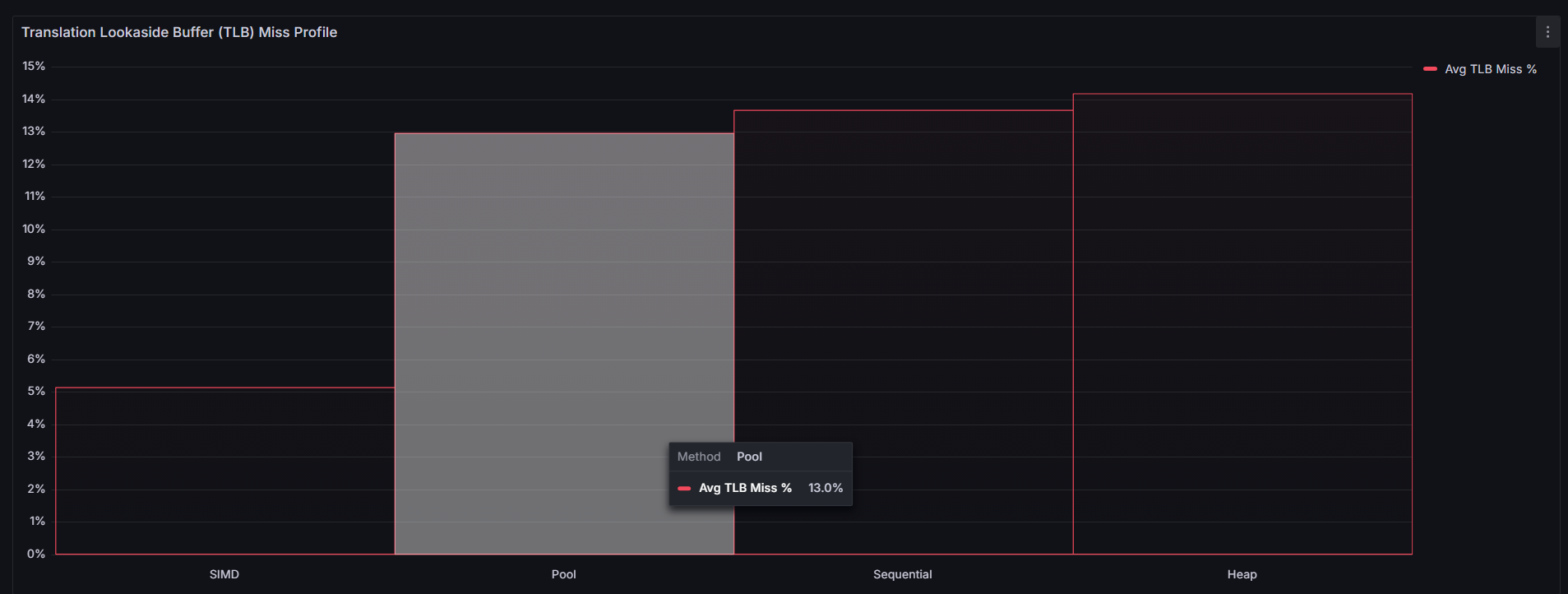Click the 14% y-axis tick label
The image size is (1568, 594).
(34, 99)
